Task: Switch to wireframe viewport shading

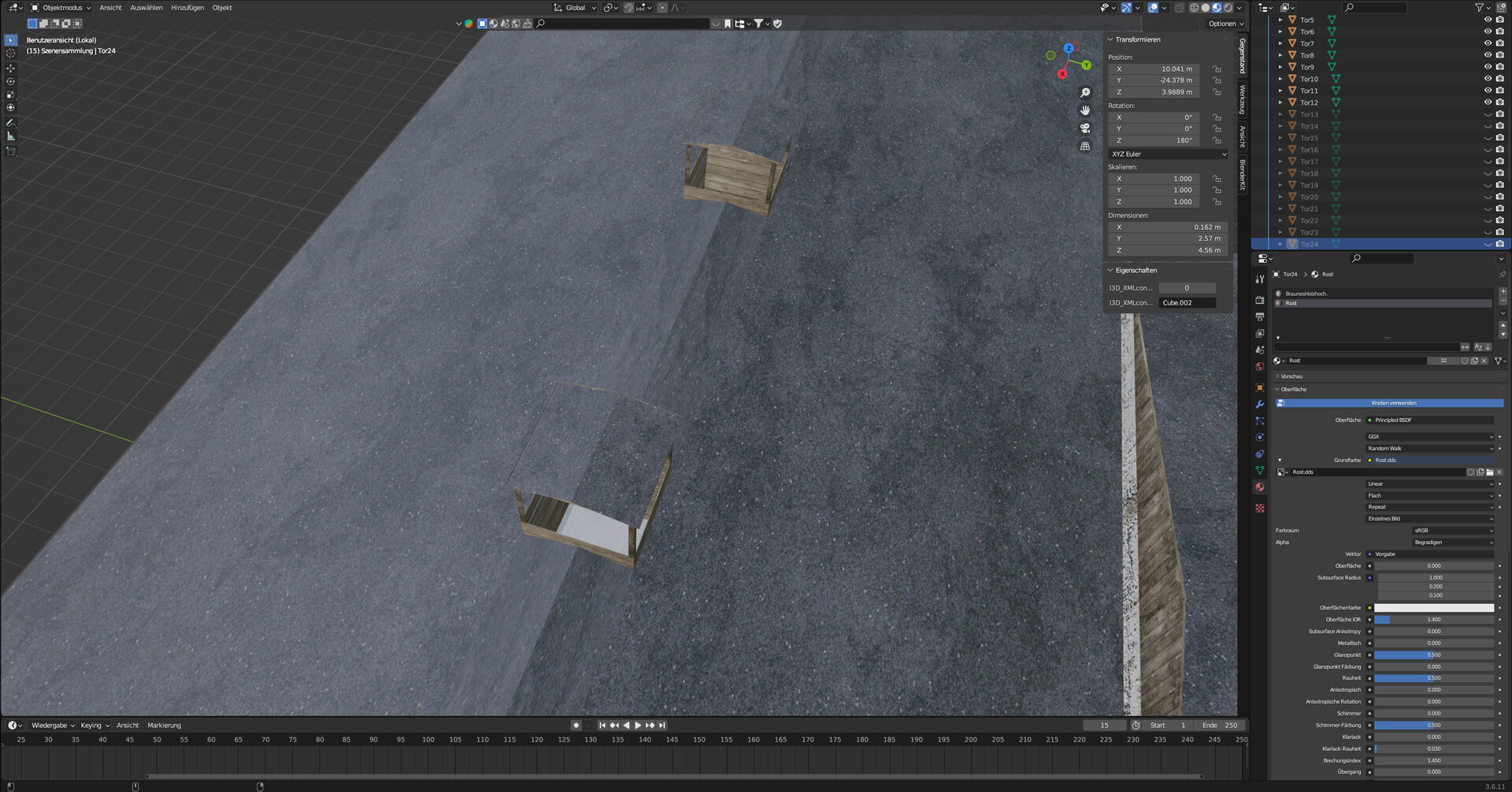Action: pyautogui.click(x=1194, y=8)
